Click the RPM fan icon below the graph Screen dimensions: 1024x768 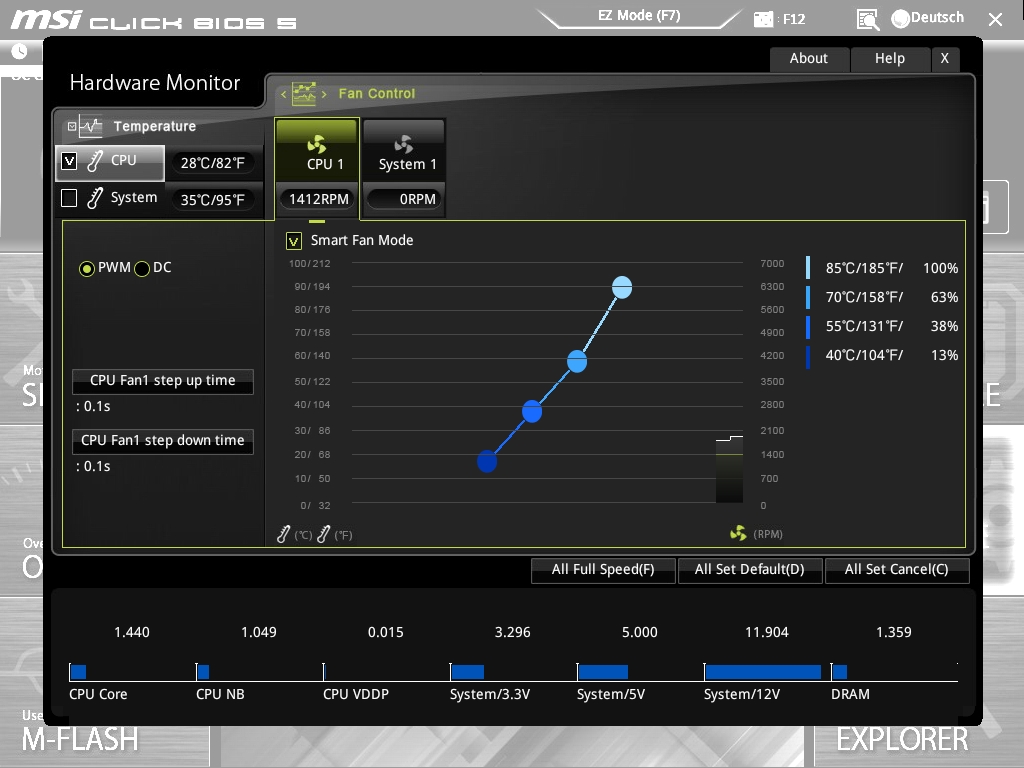tap(738, 534)
